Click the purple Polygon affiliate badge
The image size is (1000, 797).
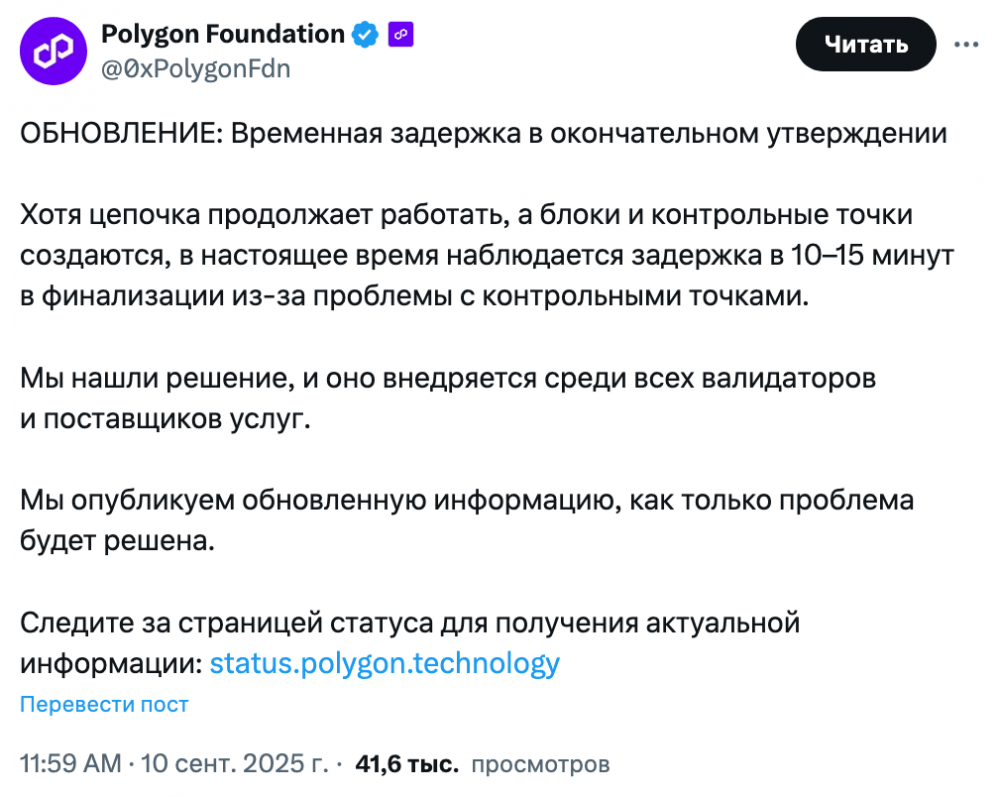click(x=401, y=34)
